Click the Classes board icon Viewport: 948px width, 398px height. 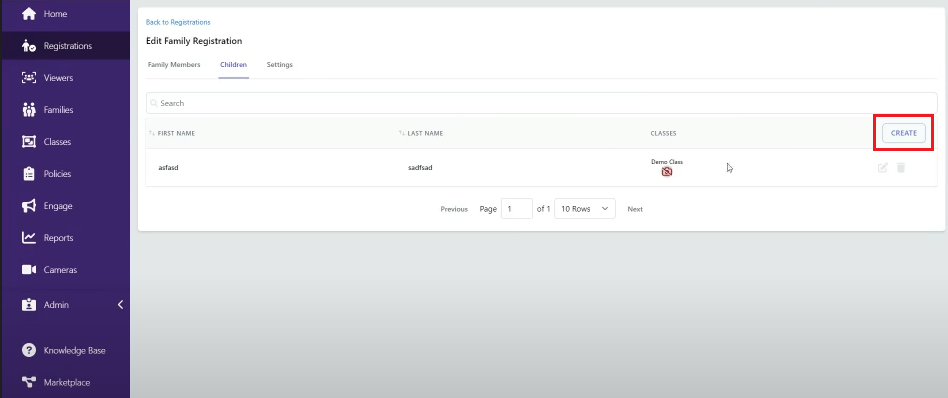click(x=29, y=142)
